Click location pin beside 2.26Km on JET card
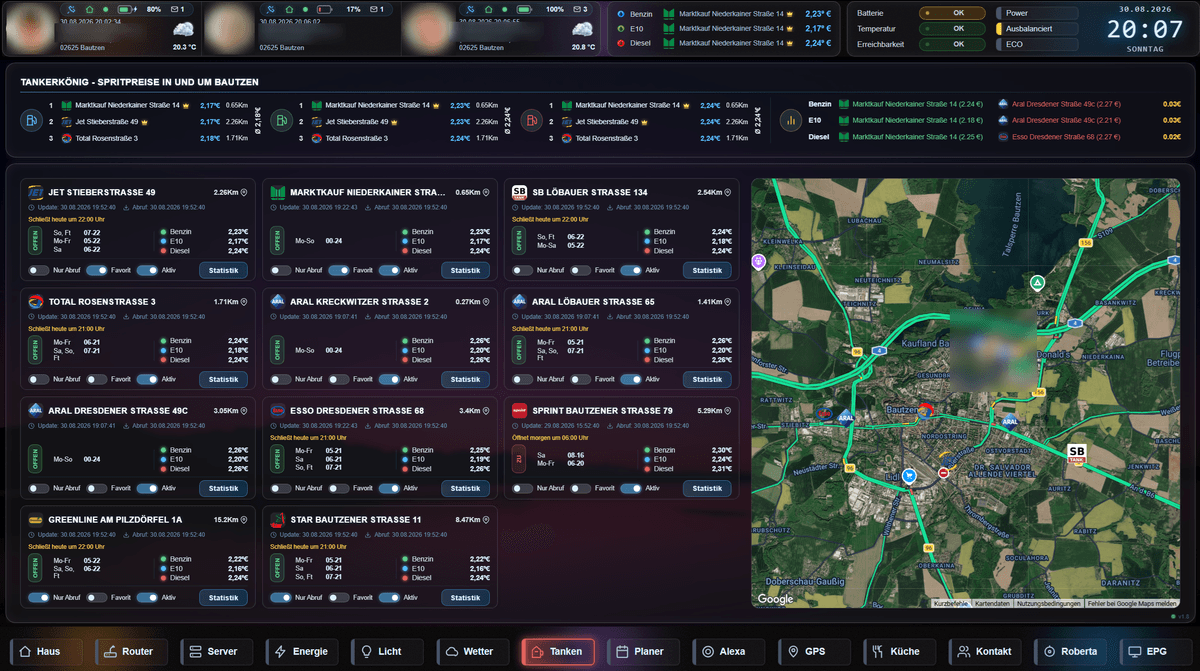Image resolution: width=1200 pixels, height=671 pixels. 244,192
